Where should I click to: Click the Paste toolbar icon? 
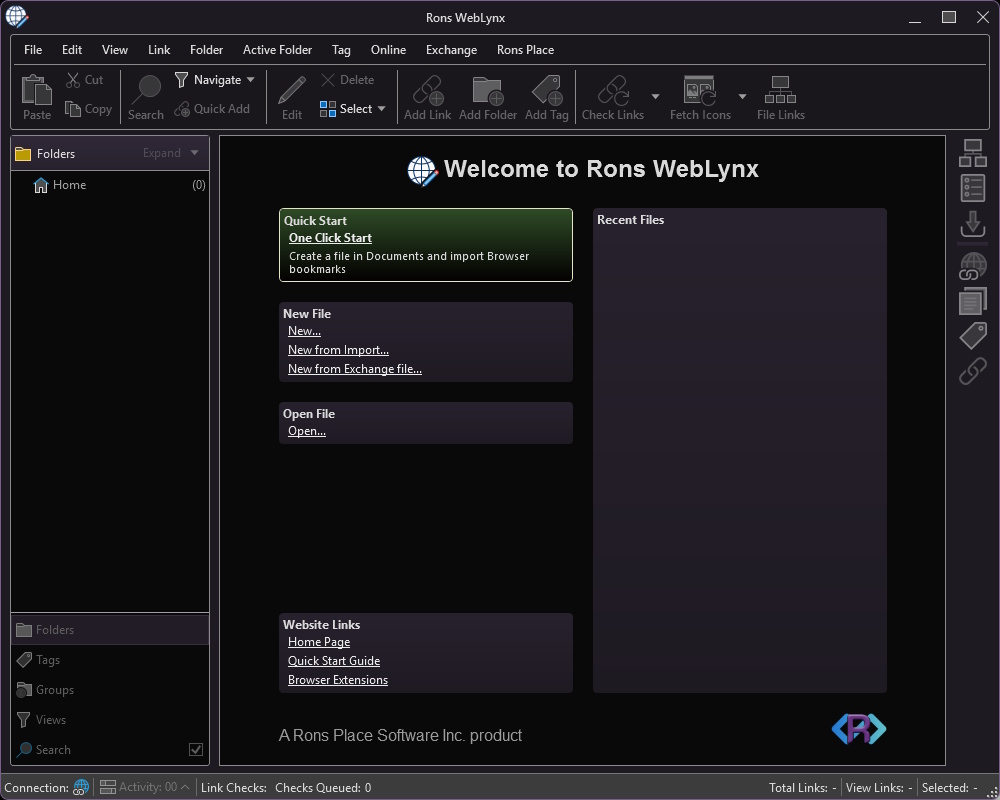click(x=37, y=90)
